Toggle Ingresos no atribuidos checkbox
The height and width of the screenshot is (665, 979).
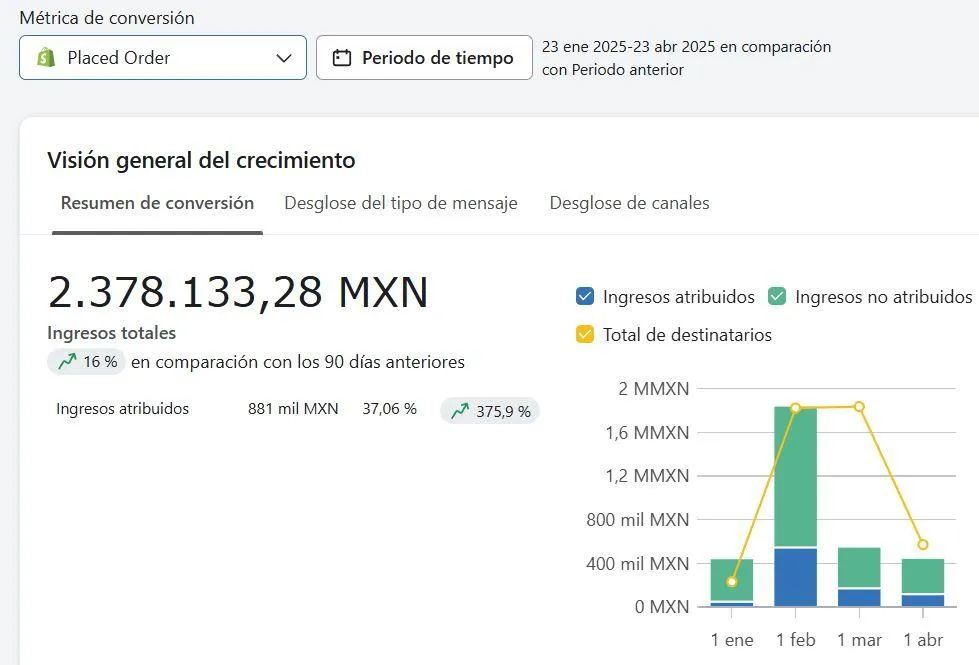(x=777, y=297)
